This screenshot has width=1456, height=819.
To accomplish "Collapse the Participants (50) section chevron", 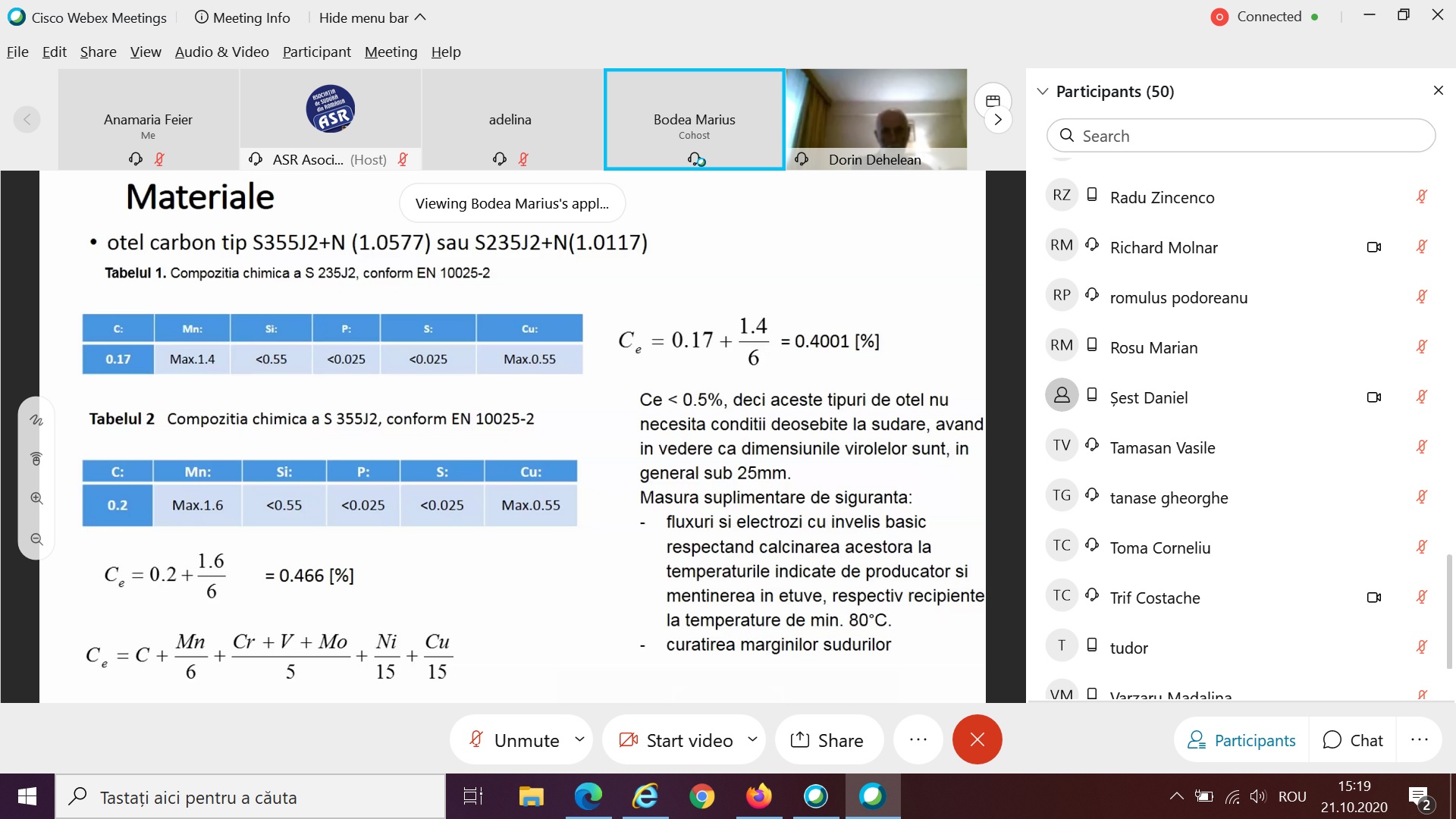I will (1043, 91).
